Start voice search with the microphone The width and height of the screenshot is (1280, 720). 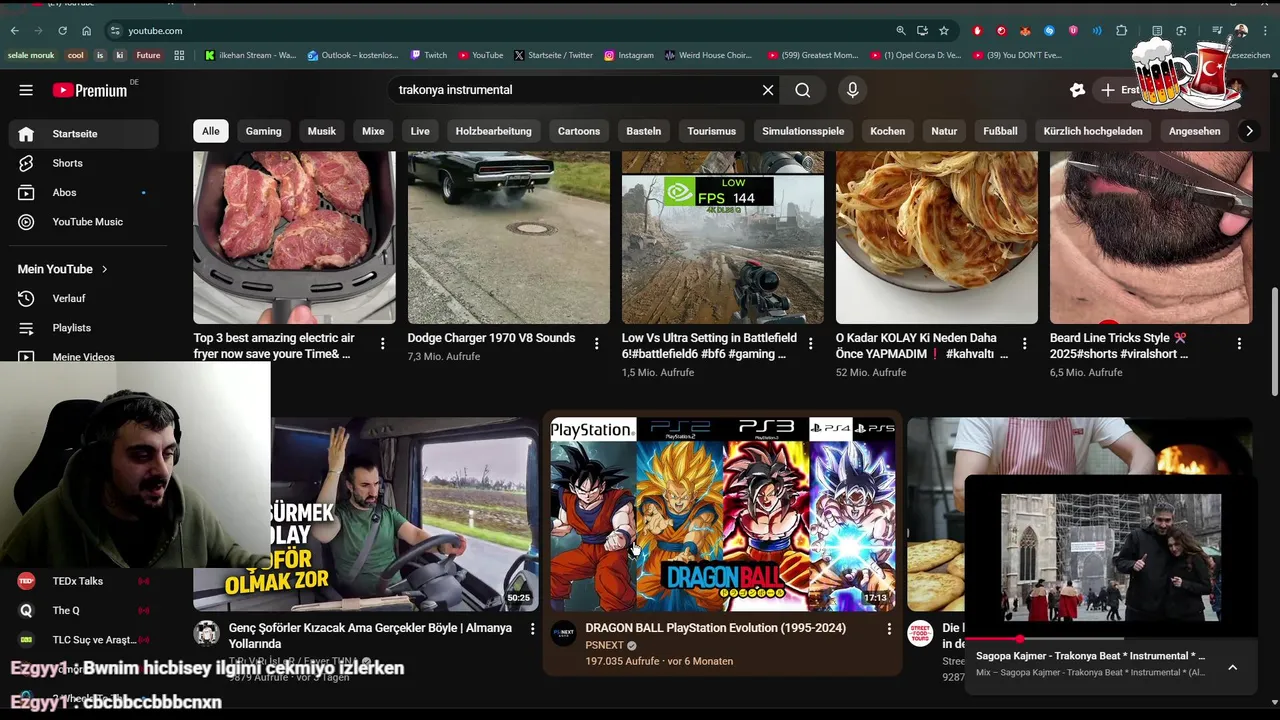852,90
